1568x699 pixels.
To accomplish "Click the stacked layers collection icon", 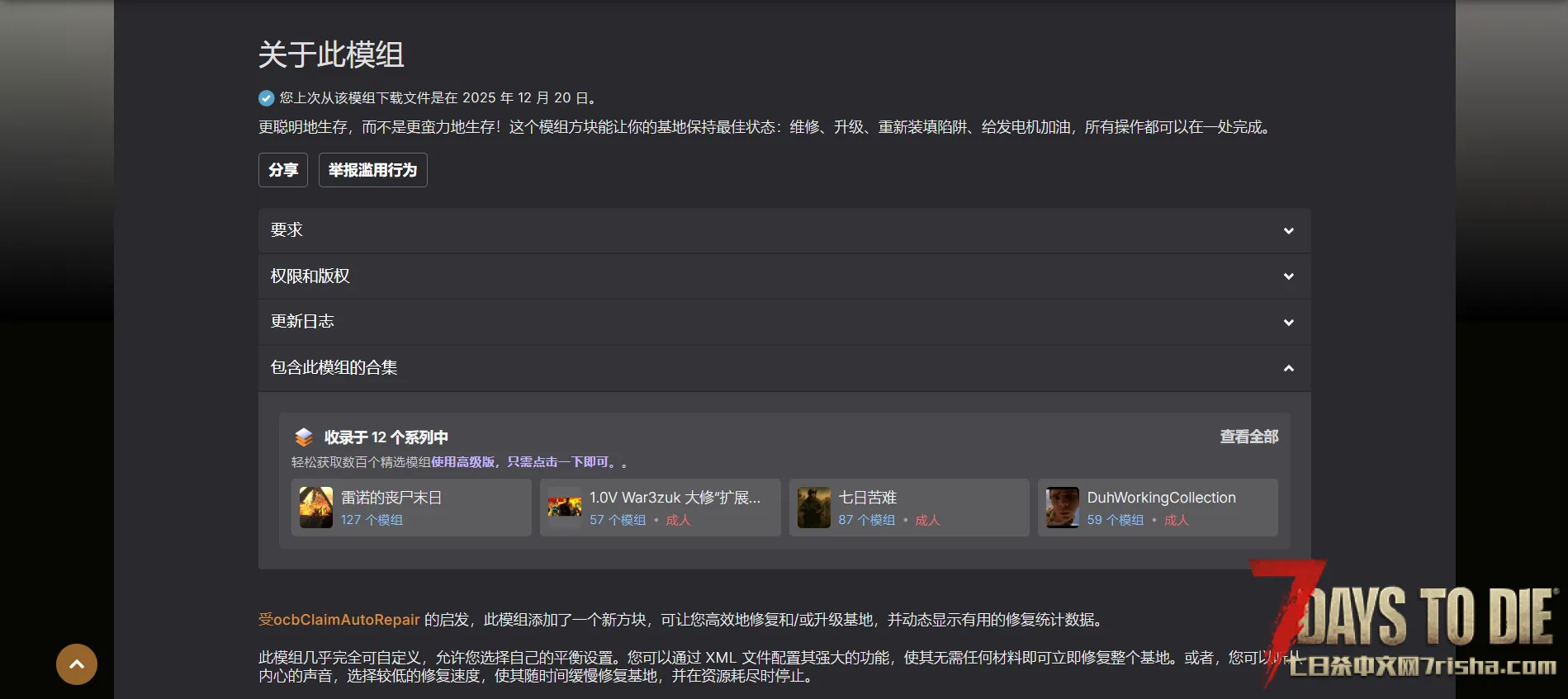I will click(304, 437).
